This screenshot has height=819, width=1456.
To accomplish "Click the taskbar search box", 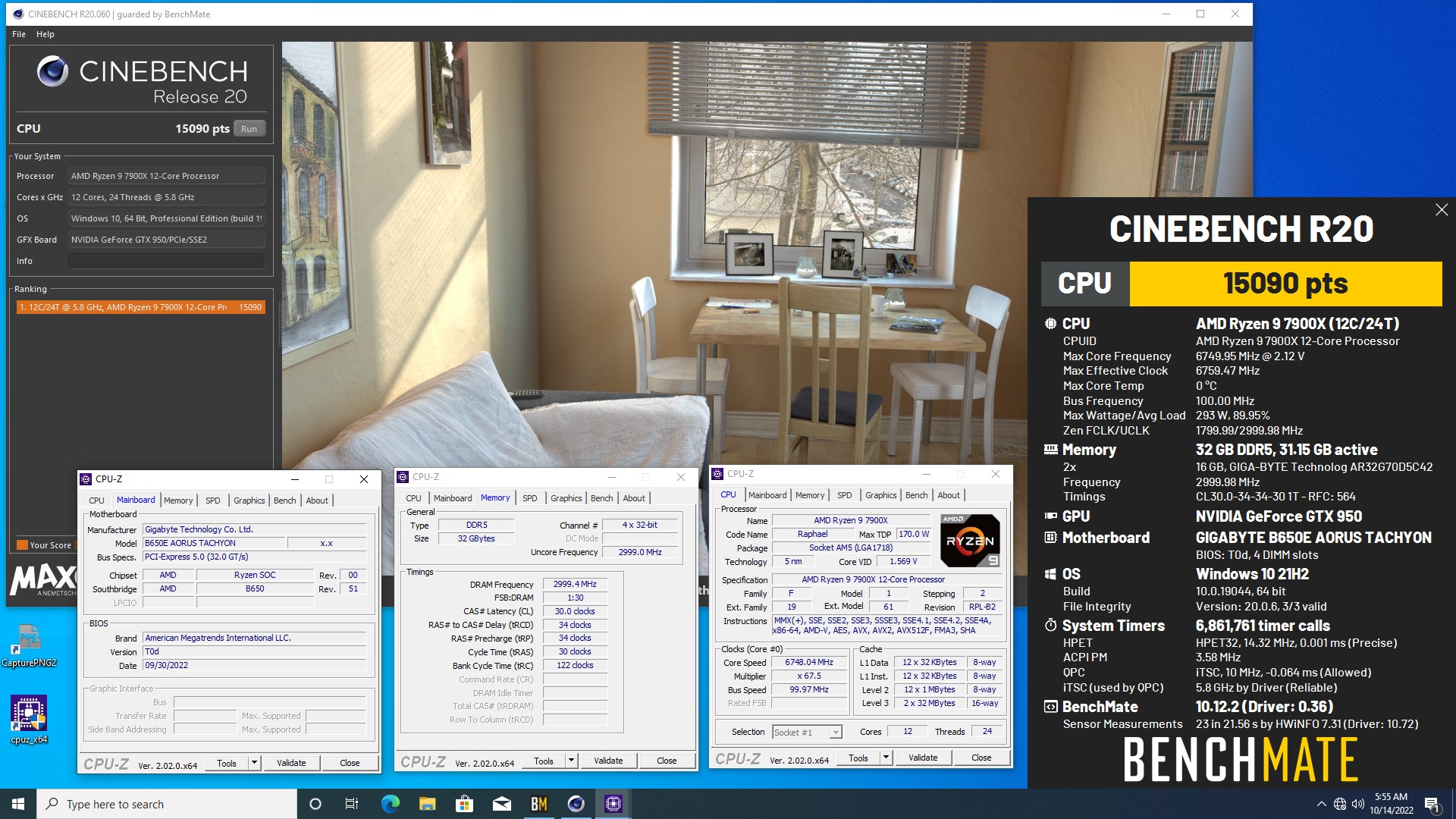I will (167, 804).
